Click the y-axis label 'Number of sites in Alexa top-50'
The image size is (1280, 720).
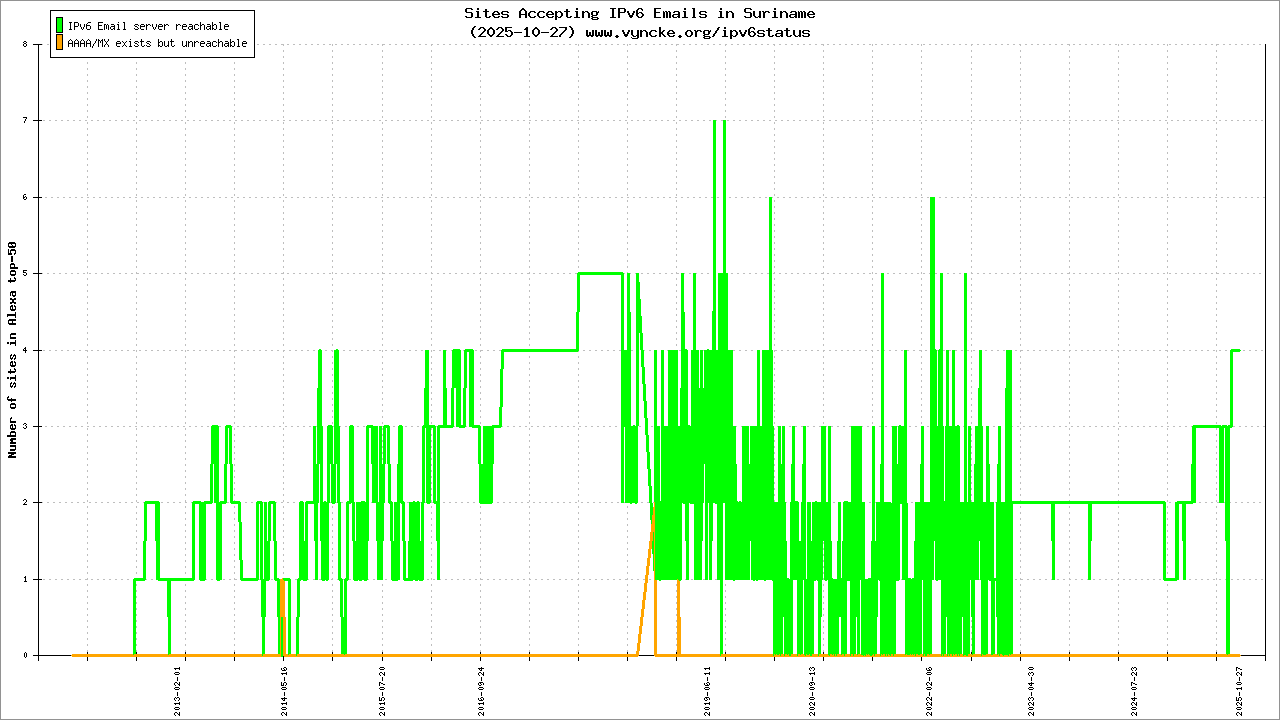[x=13, y=350]
